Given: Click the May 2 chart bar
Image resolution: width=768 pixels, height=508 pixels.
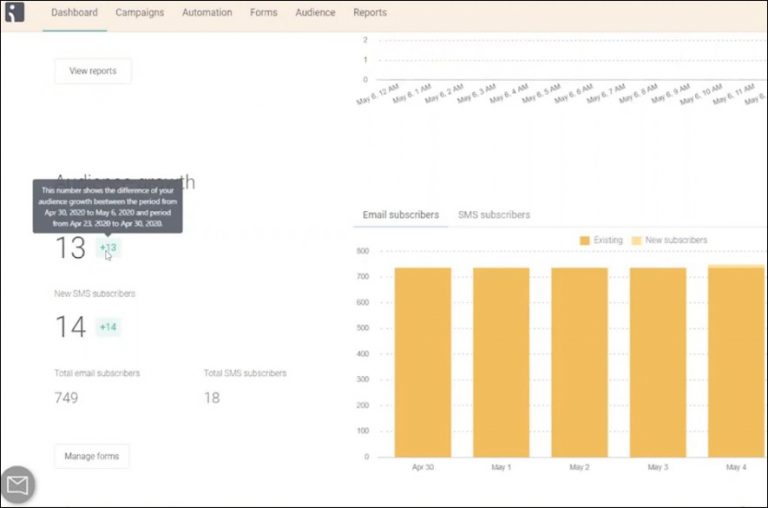Looking at the screenshot, I should point(579,360).
